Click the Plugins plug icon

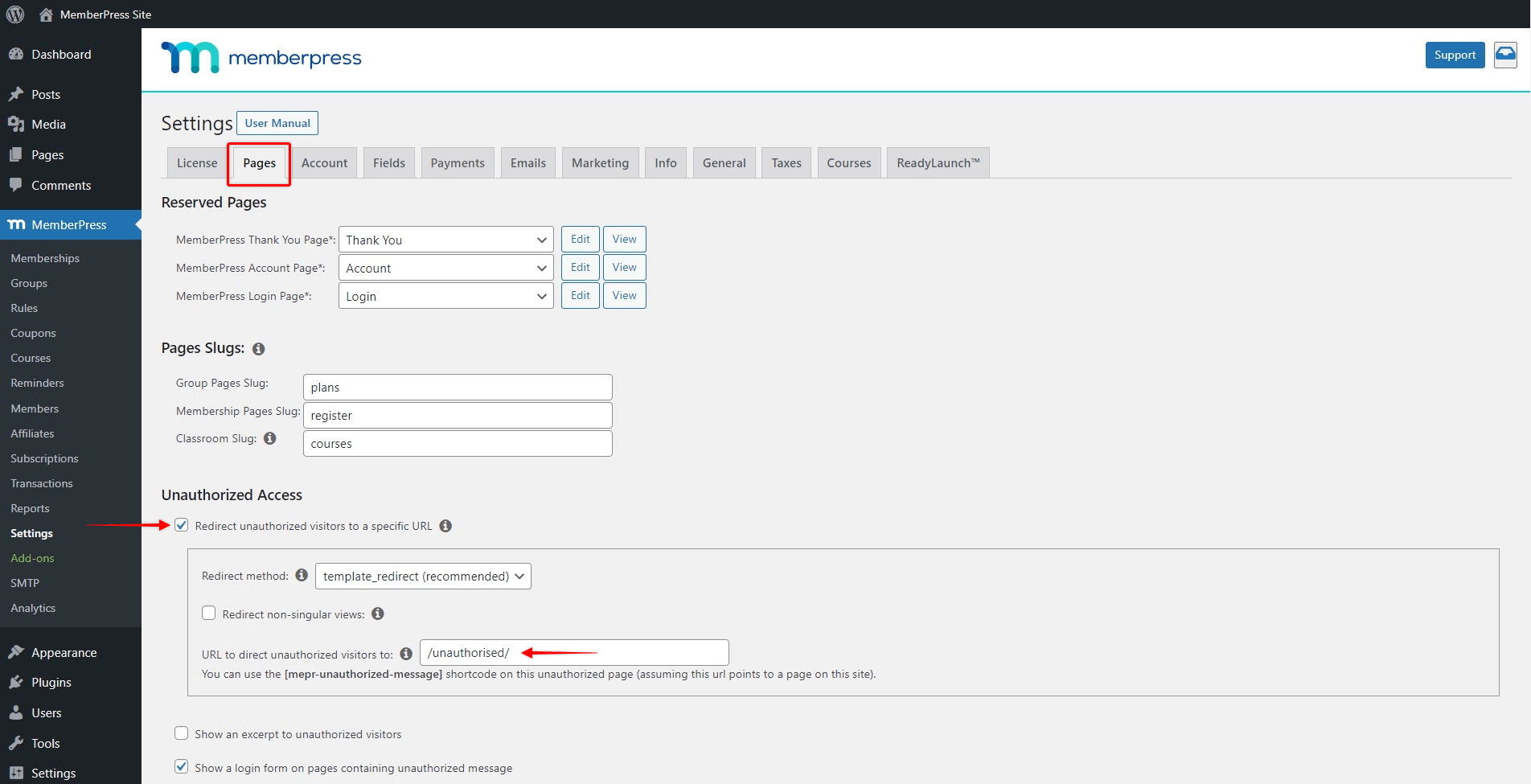(16, 682)
